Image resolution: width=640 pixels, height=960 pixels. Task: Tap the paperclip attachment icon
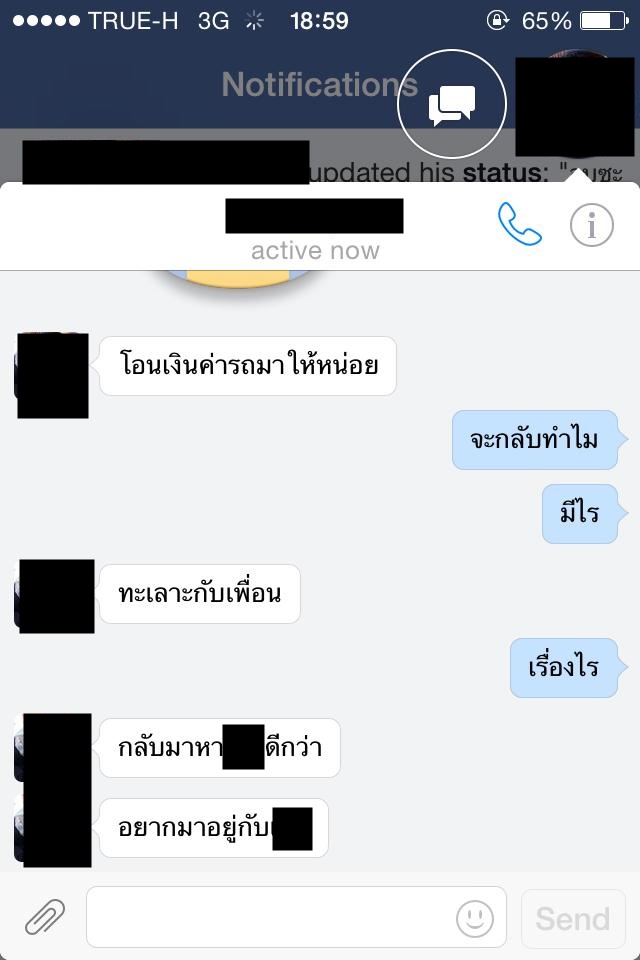(45, 916)
